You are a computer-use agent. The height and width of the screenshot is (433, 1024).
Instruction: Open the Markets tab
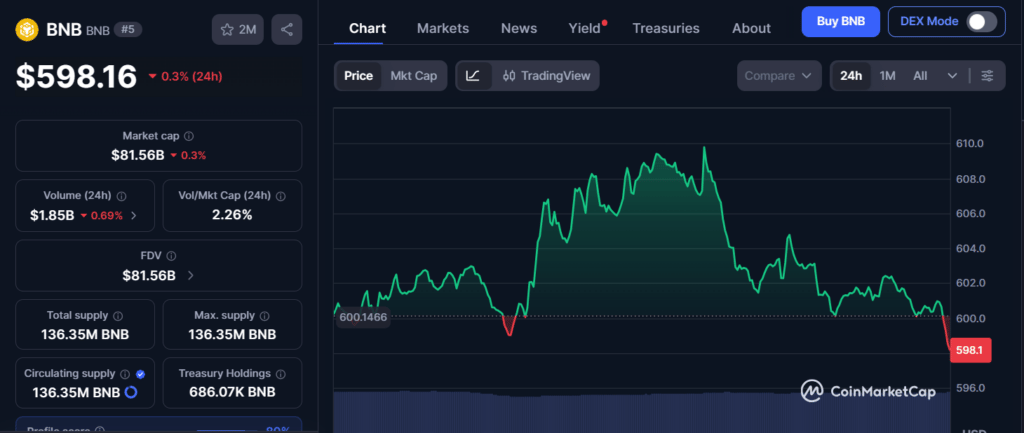point(442,28)
